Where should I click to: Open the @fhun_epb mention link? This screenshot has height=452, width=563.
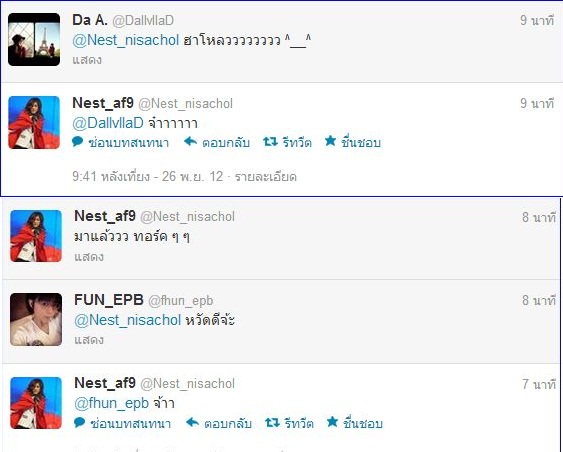(112, 404)
